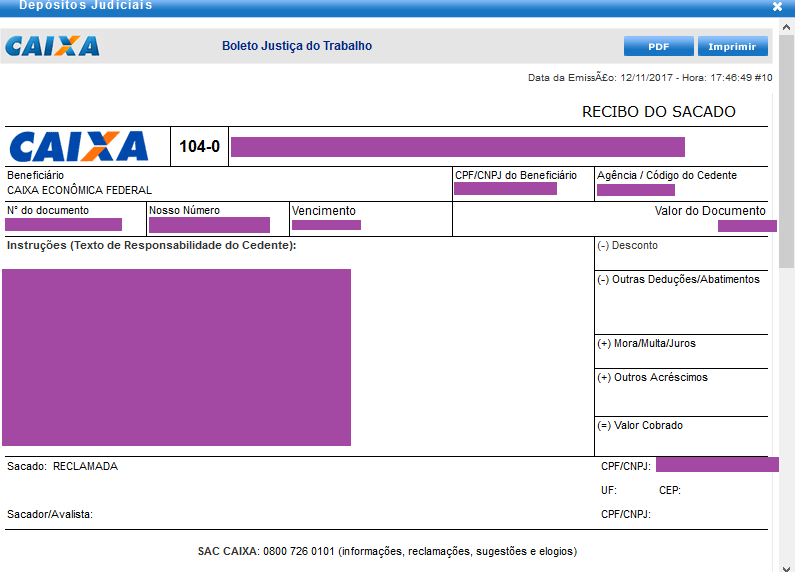The height and width of the screenshot is (572, 795).
Task: Click the SAC CAIXA phone number line
Action: click(387, 551)
